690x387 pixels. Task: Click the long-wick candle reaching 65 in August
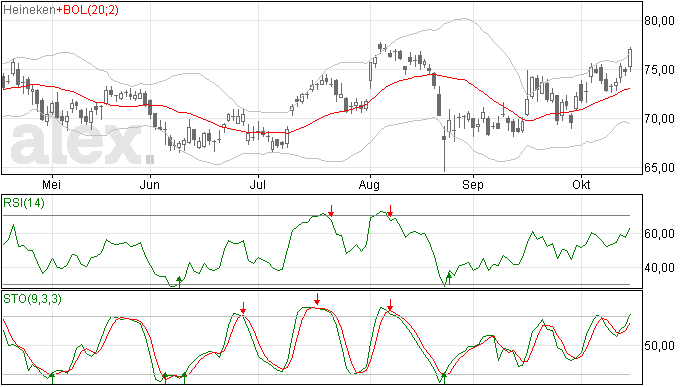(444, 148)
